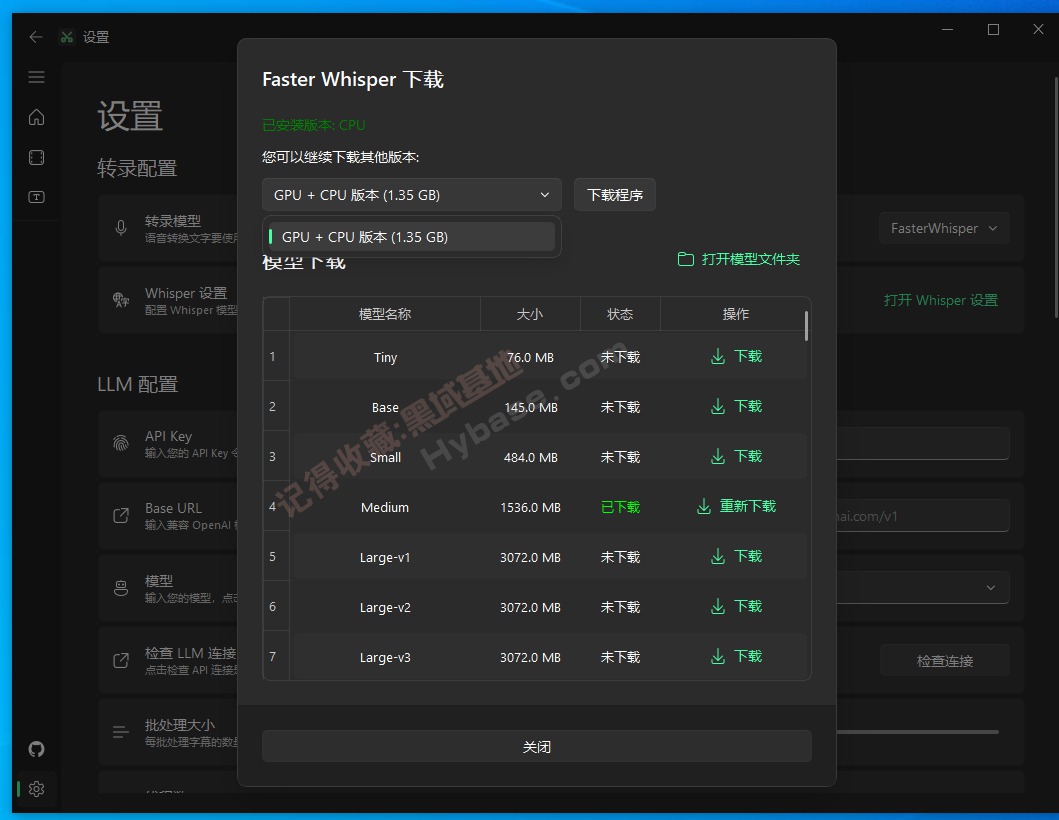Viewport: 1059px width, 820px height.
Task: Select the "Large-v3" model name cell
Action: coord(385,657)
